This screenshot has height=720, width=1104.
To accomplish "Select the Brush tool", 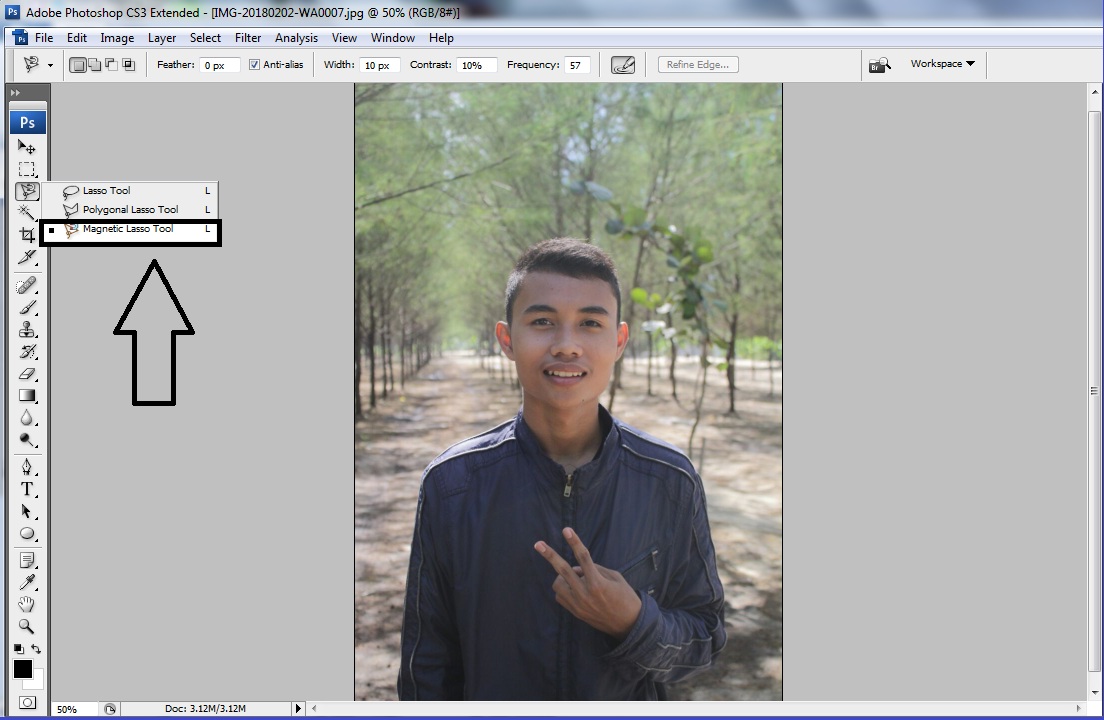I will click(27, 308).
